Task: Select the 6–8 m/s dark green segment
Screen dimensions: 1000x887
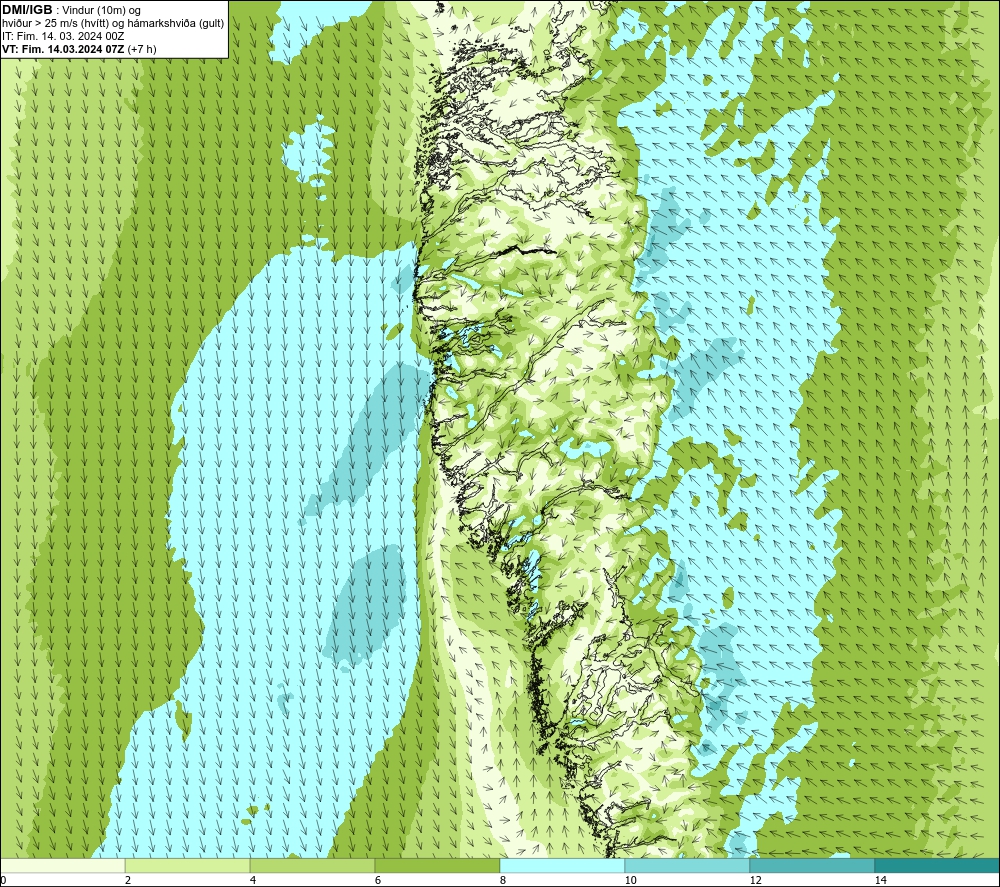Action: (x=438, y=865)
